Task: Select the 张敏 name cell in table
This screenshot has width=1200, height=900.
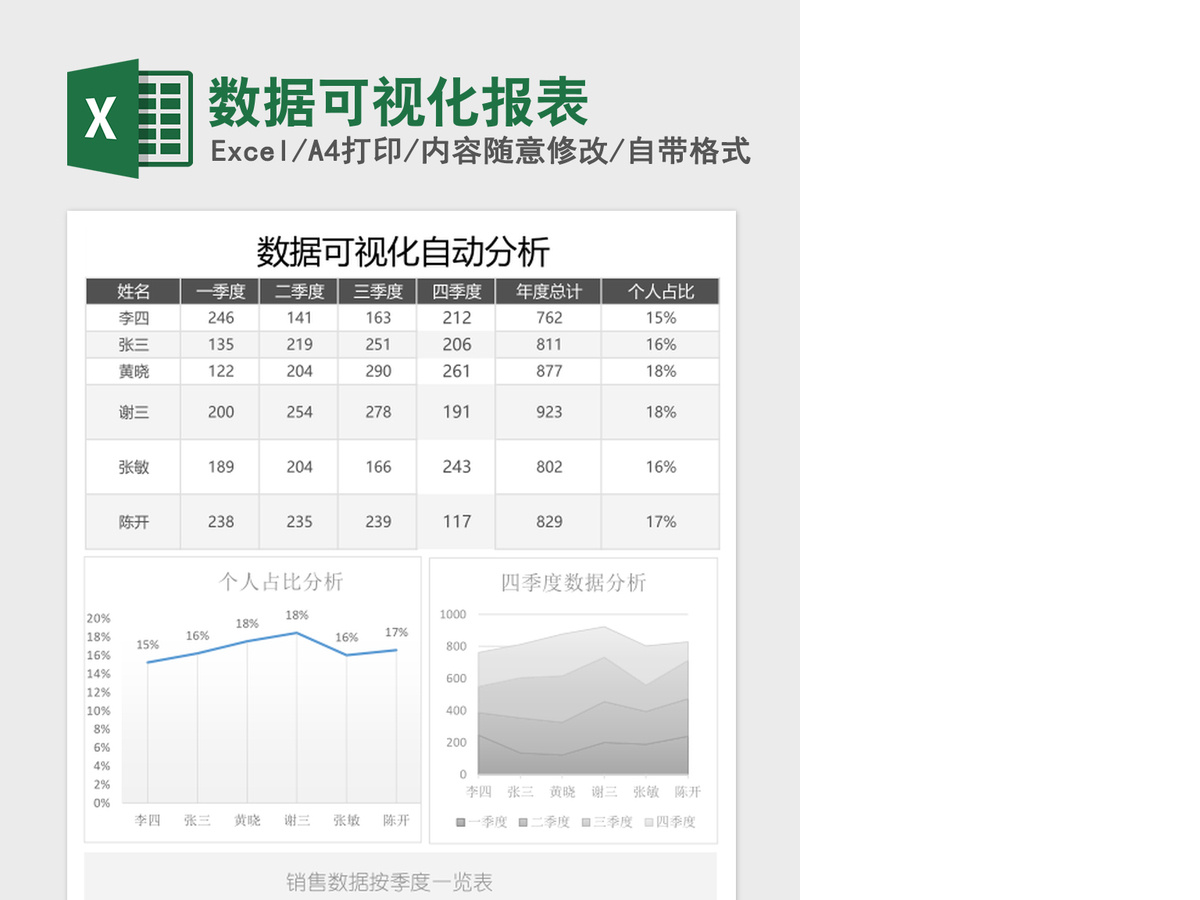Action: (133, 467)
